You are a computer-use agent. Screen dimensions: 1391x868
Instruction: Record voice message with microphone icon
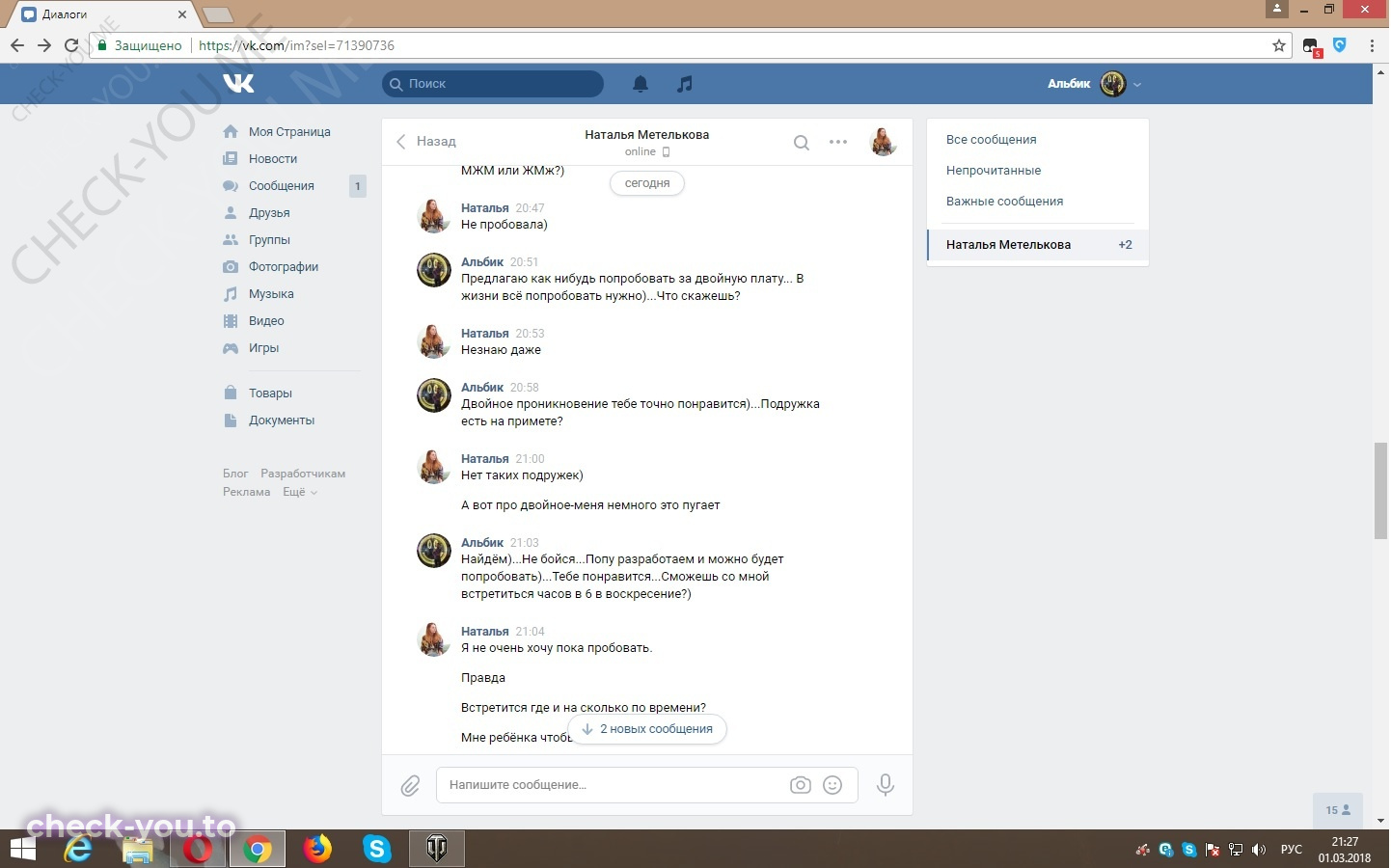point(885,785)
